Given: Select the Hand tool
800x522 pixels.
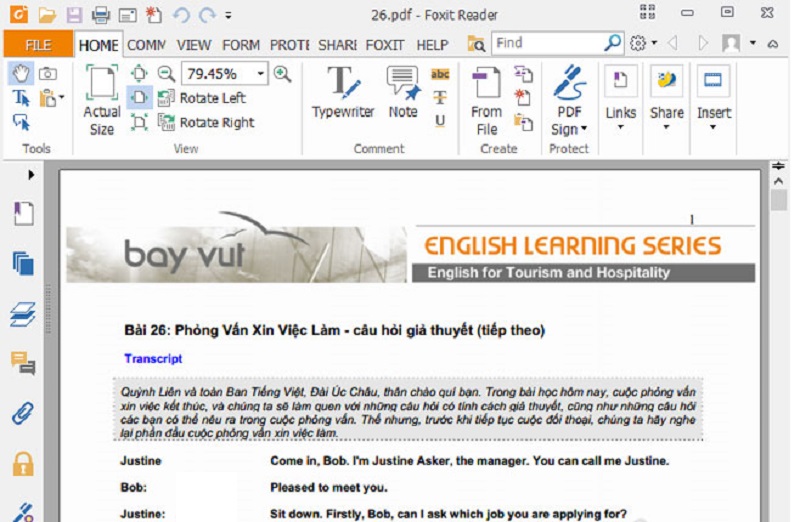Looking at the screenshot, I should click(x=21, y=73).
